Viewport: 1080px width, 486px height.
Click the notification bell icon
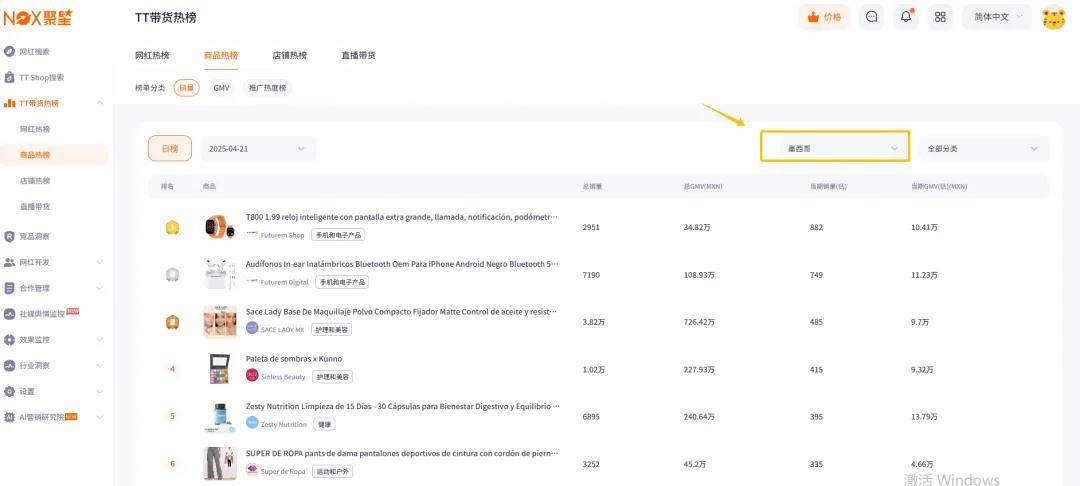point(906,17)
